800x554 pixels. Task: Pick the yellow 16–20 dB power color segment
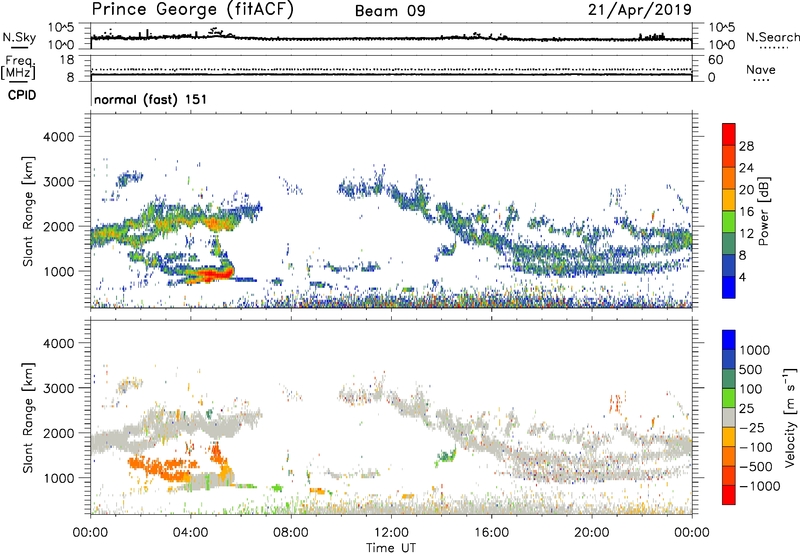click(729, 200)
